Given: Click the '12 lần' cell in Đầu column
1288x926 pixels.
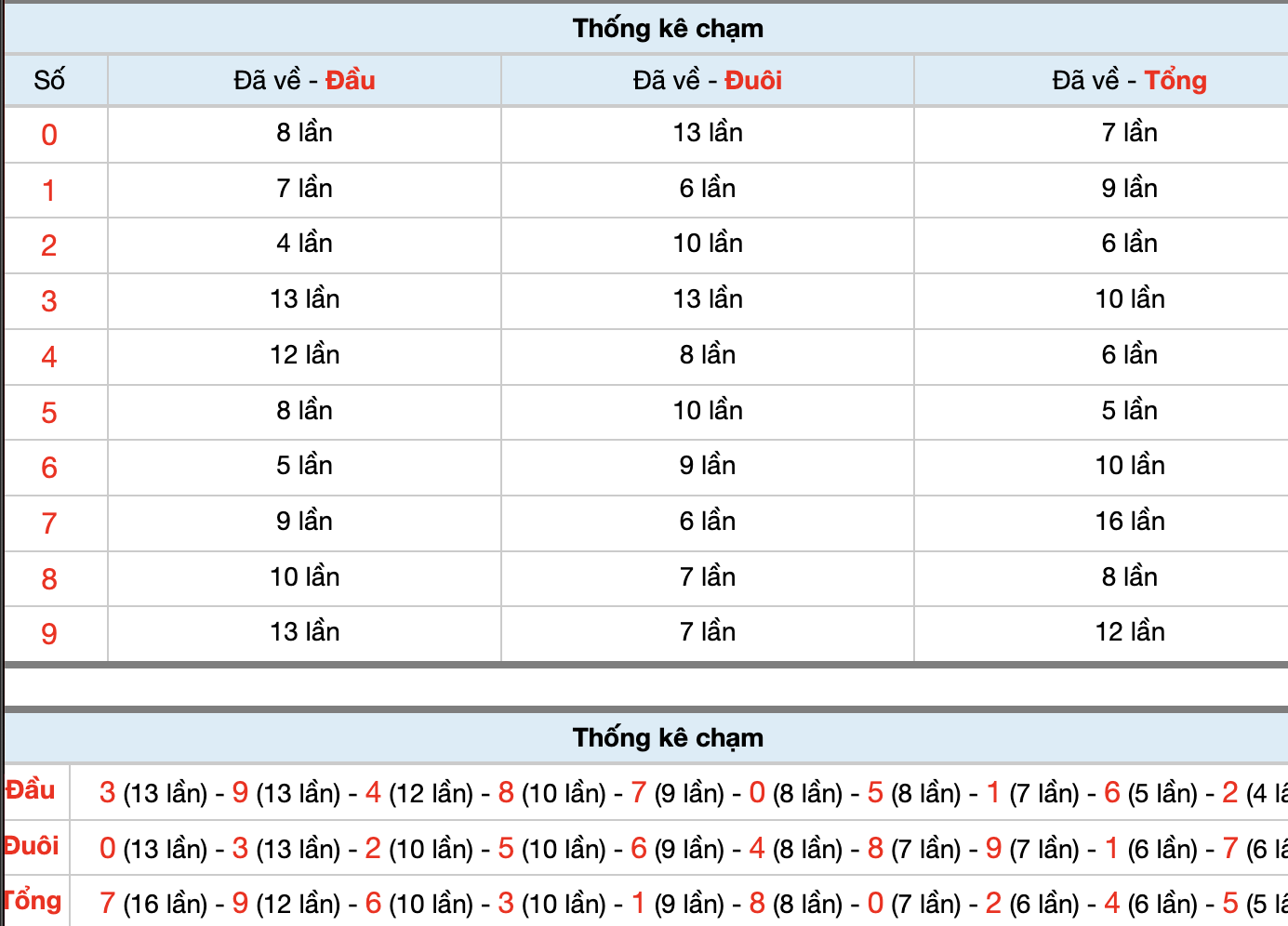Looking at the screenshot, I should (305, 355).
